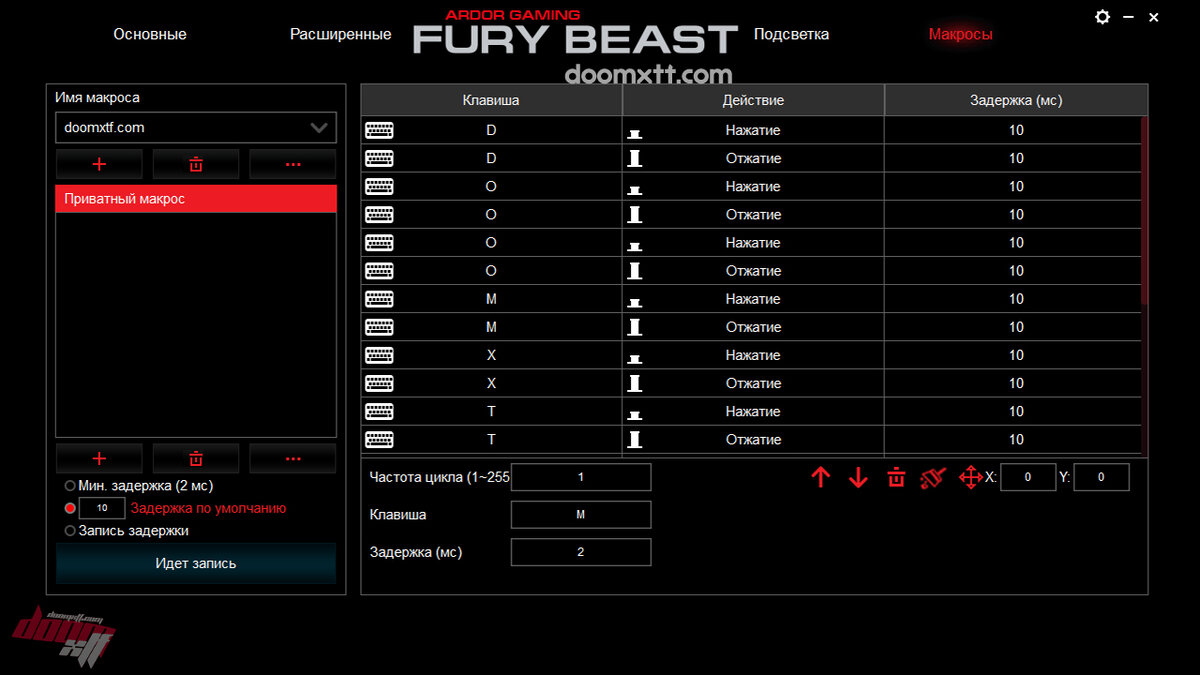Expand the doomxtf.com macro name dropdown
Viewport: 1200px width, 675px height.
[319, 128]
